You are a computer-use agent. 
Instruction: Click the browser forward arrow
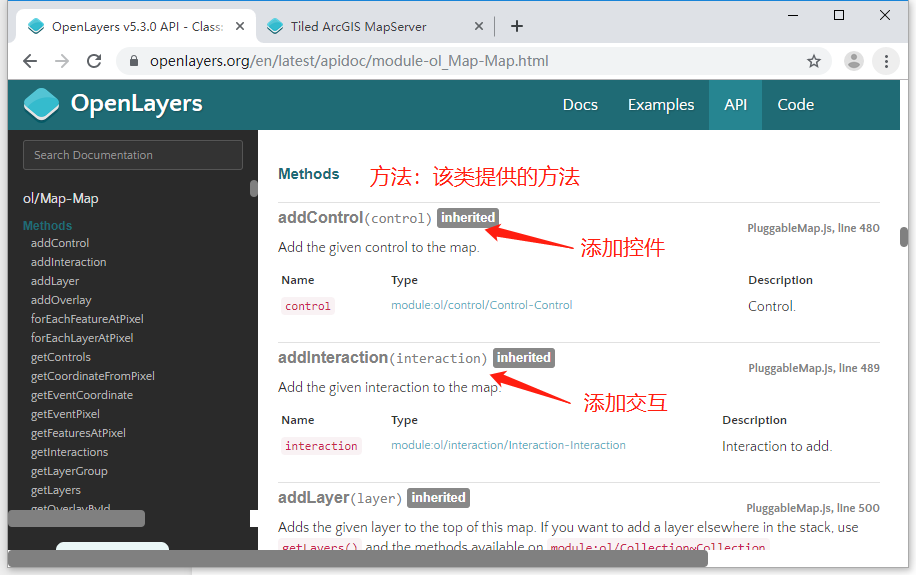click(62, 61)
